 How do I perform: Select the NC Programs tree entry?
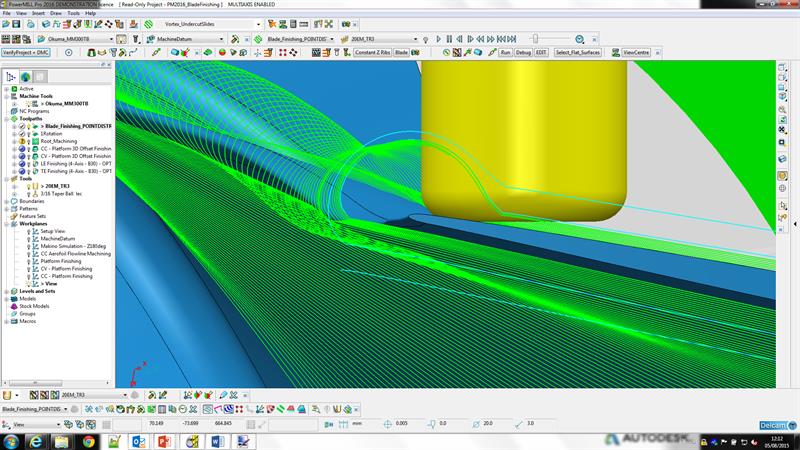tap(34, 111)
